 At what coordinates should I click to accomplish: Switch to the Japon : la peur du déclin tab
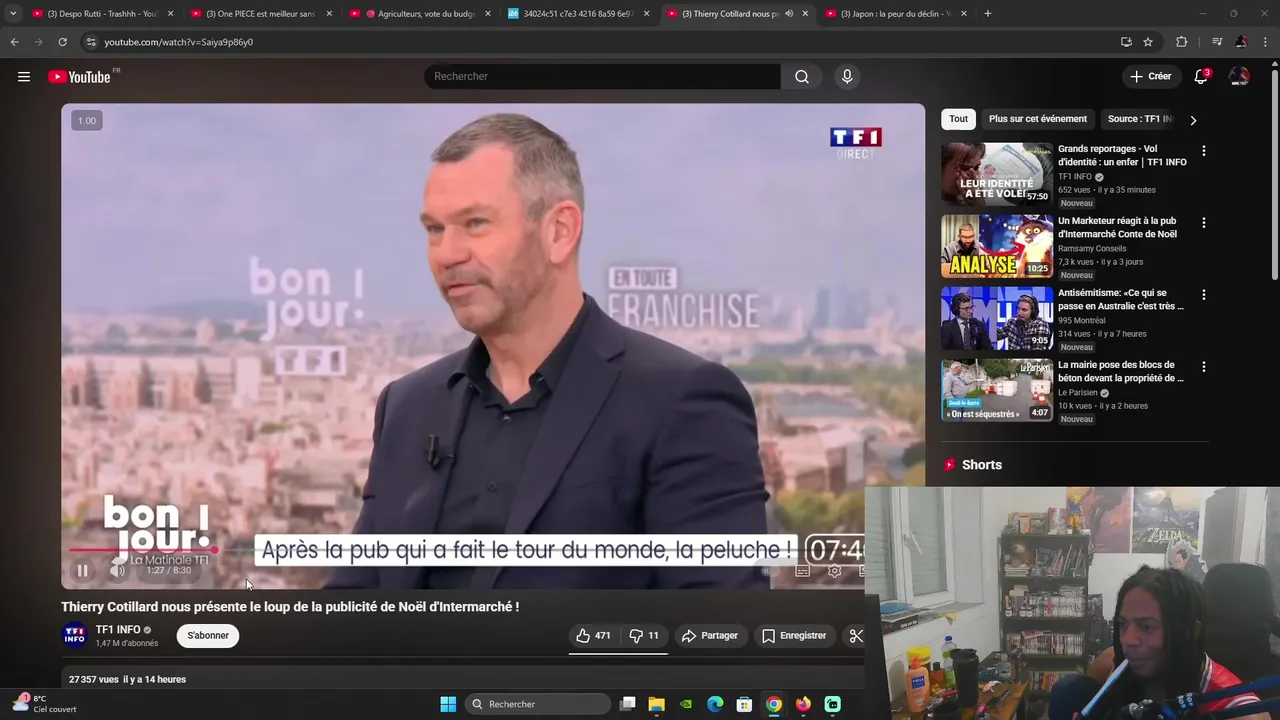pyautogui.click(x=894, y=14)
